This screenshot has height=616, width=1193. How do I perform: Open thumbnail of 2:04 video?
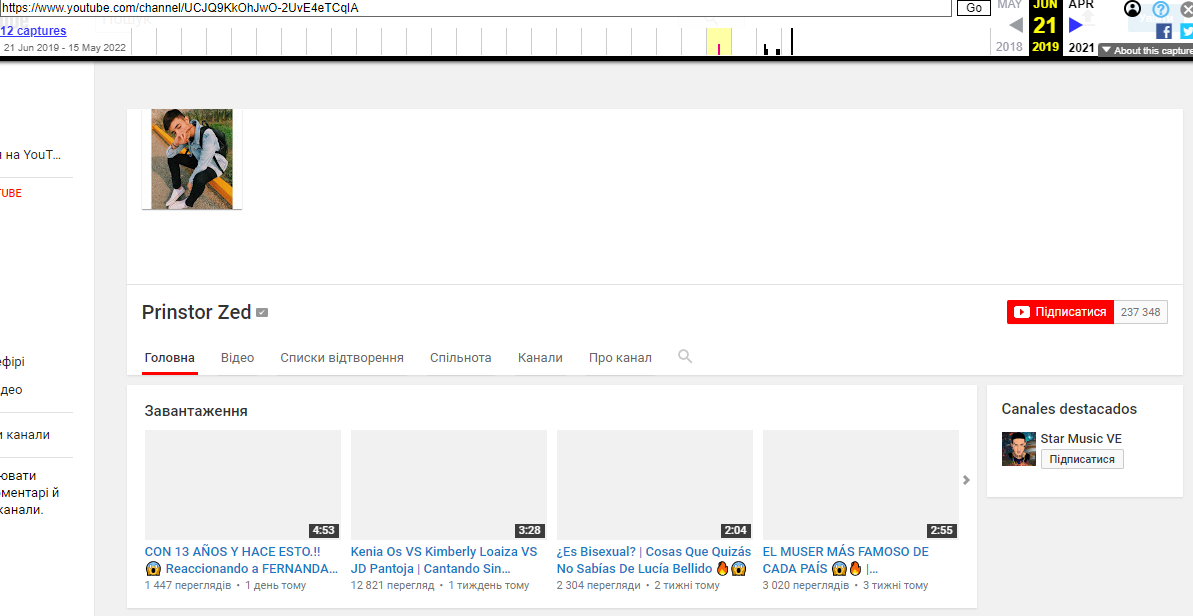pos(655,485)
